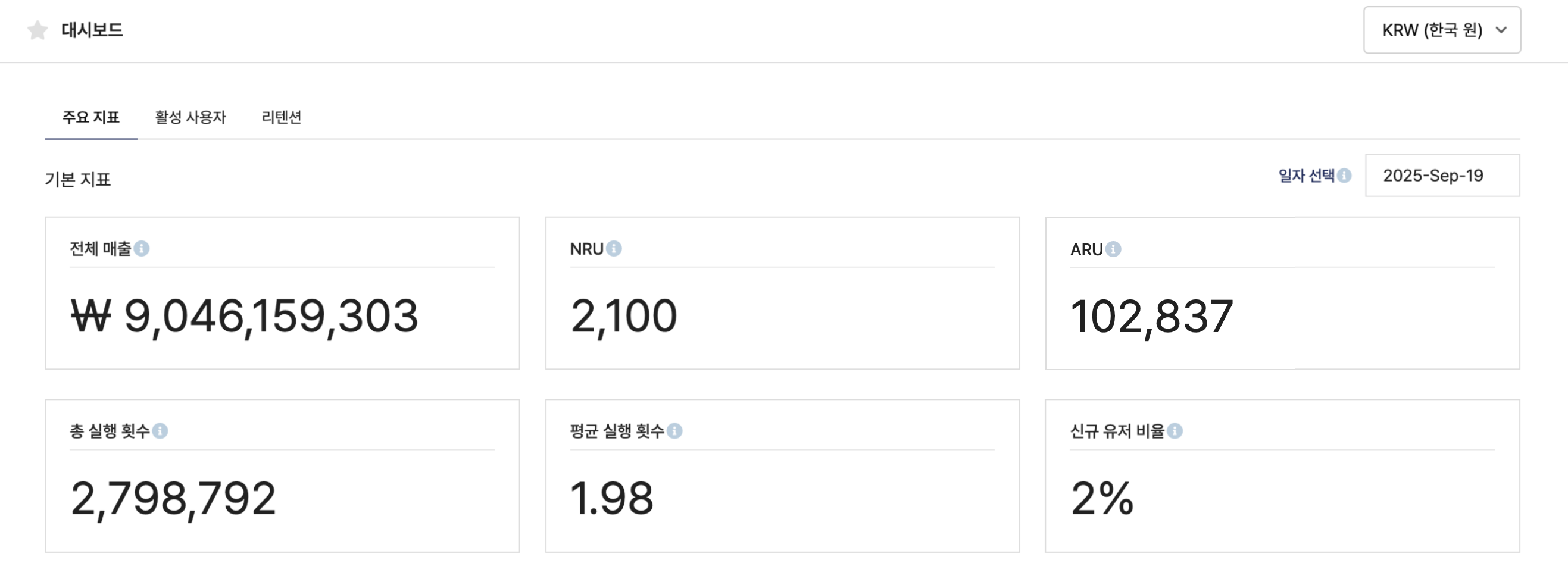Click the 2025-Sep-19 date field
Screen dimensions: 1568x588
1441,176
